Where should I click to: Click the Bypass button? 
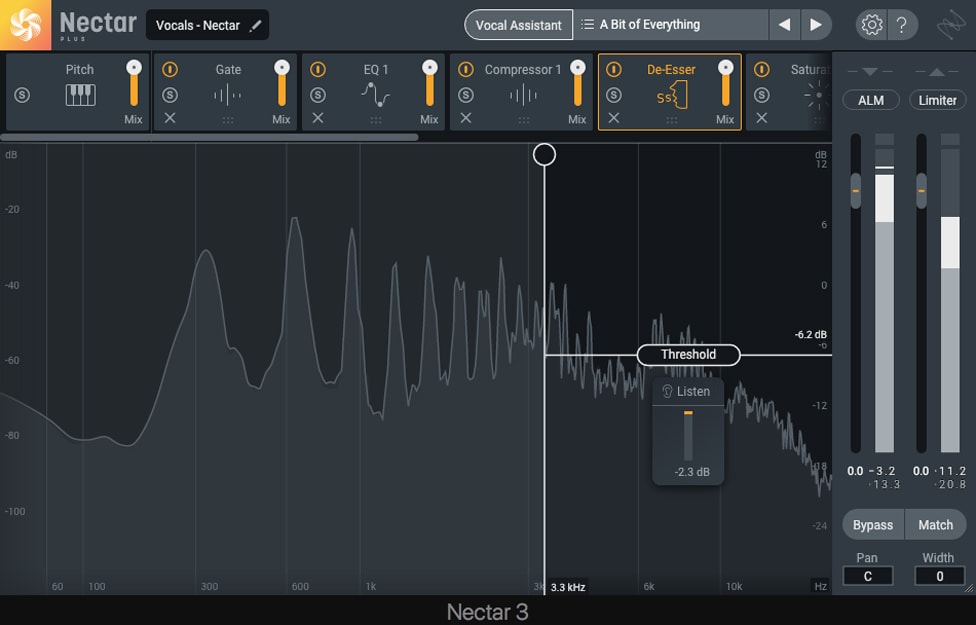pos(873,525)
